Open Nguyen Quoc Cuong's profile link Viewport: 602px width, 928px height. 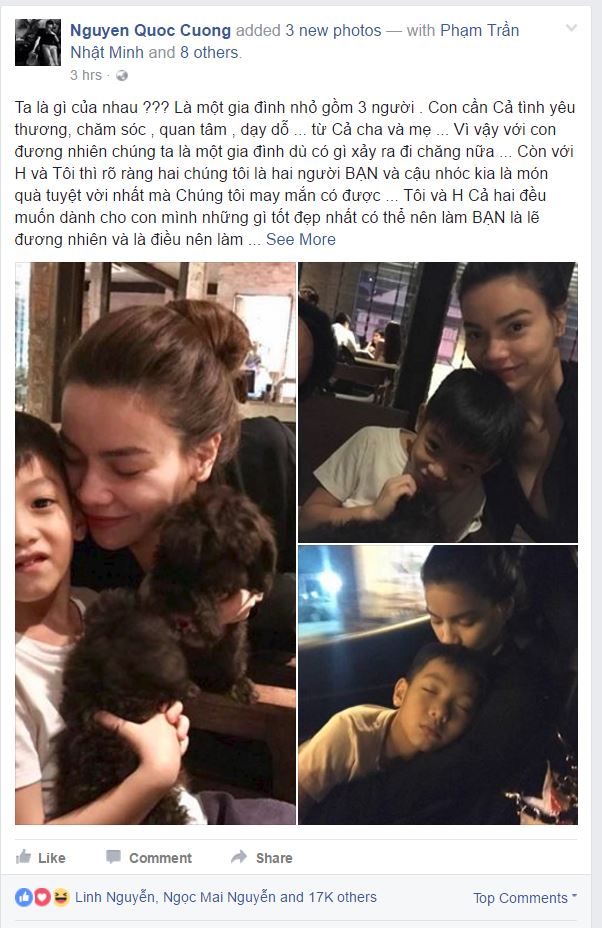(x=150, y=30)
